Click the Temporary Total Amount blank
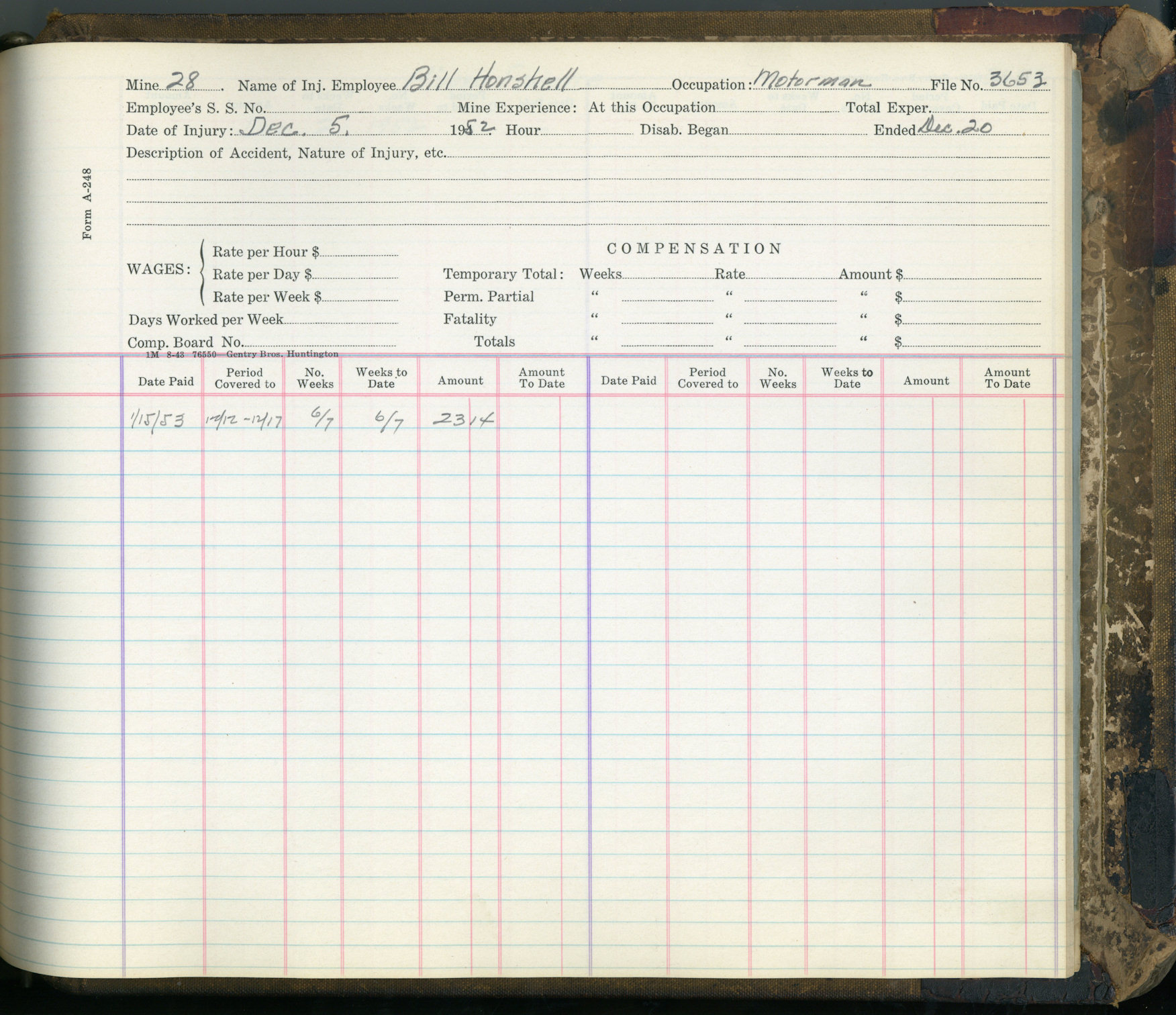1176x1015 pixels. pos(972,274)
